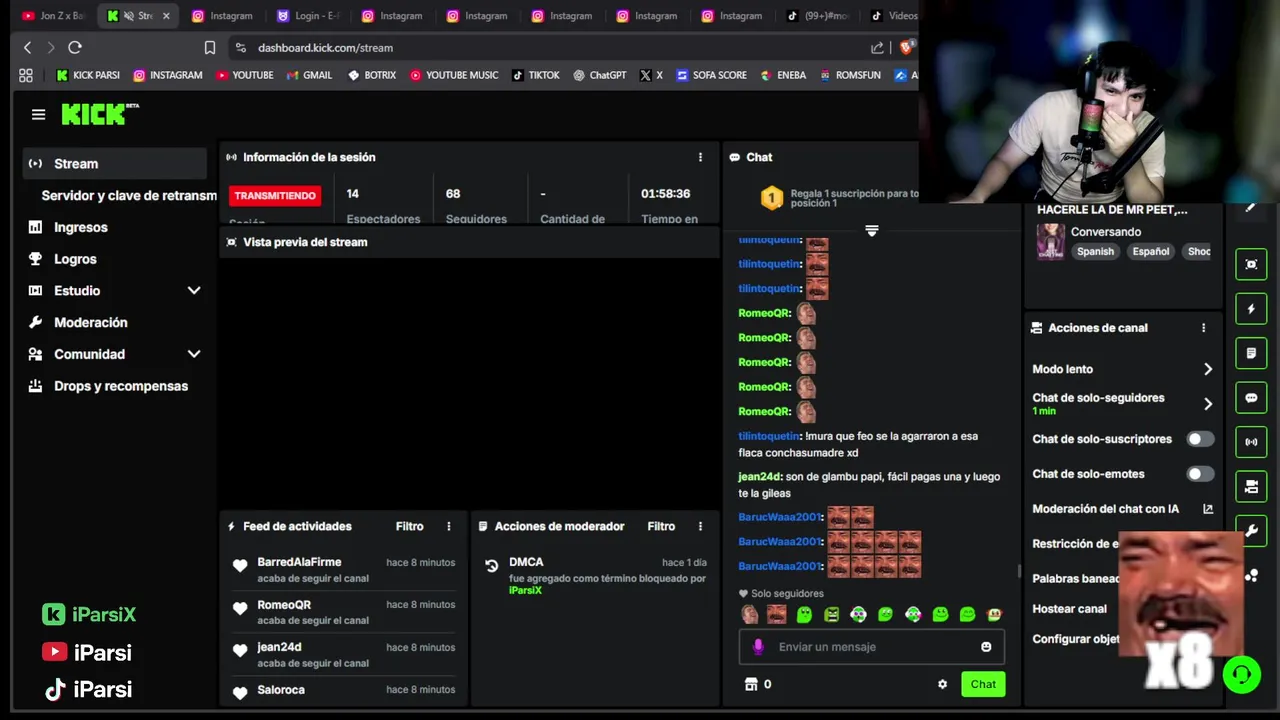Image resolution: width=1280 pixels, height=720 pixels.
Task: Open session info three-dot menu
Action: 700,157
